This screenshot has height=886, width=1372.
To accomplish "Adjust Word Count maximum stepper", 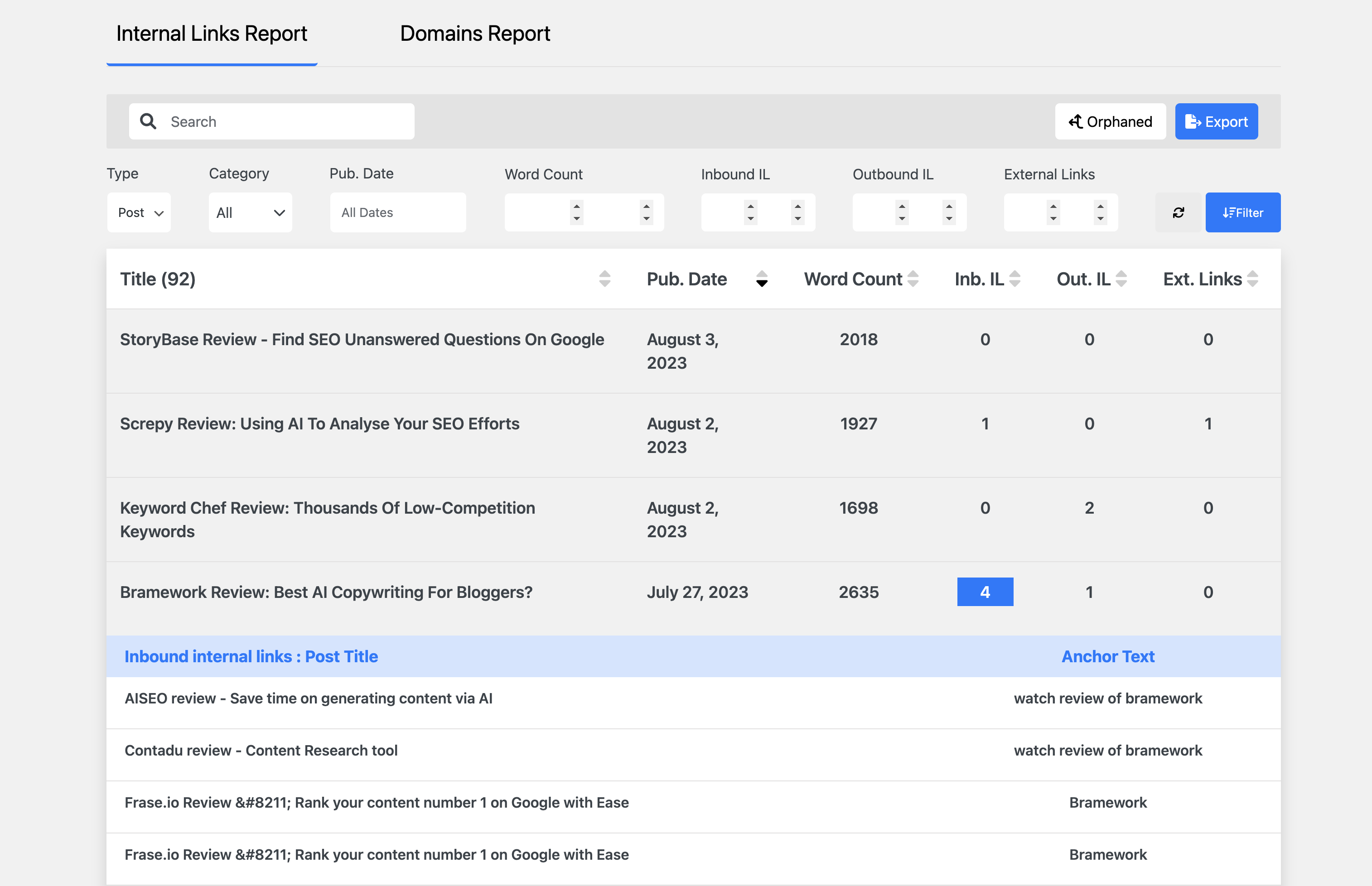I will click(x=646, y=212).
